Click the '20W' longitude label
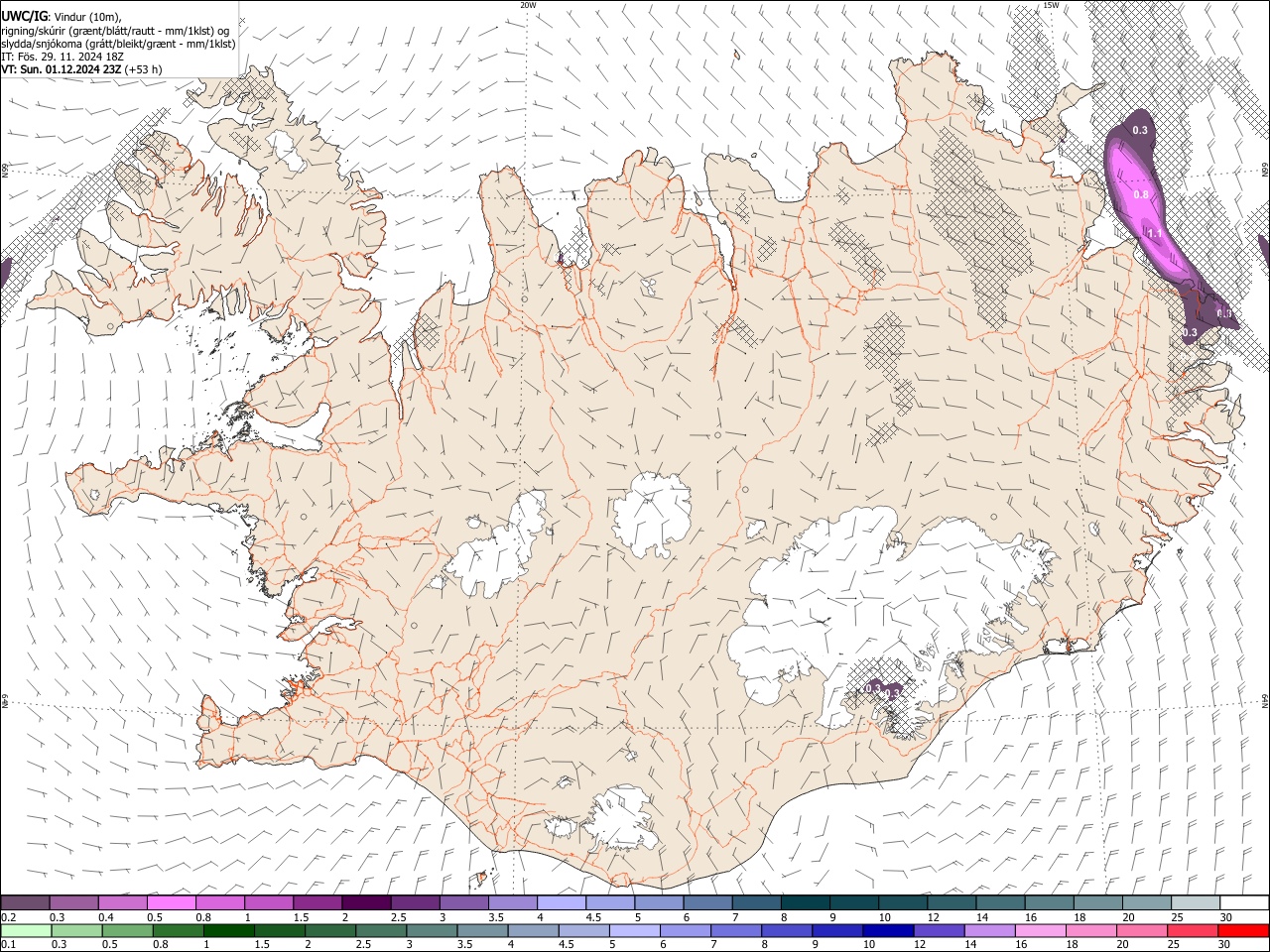 click(528, 5)
